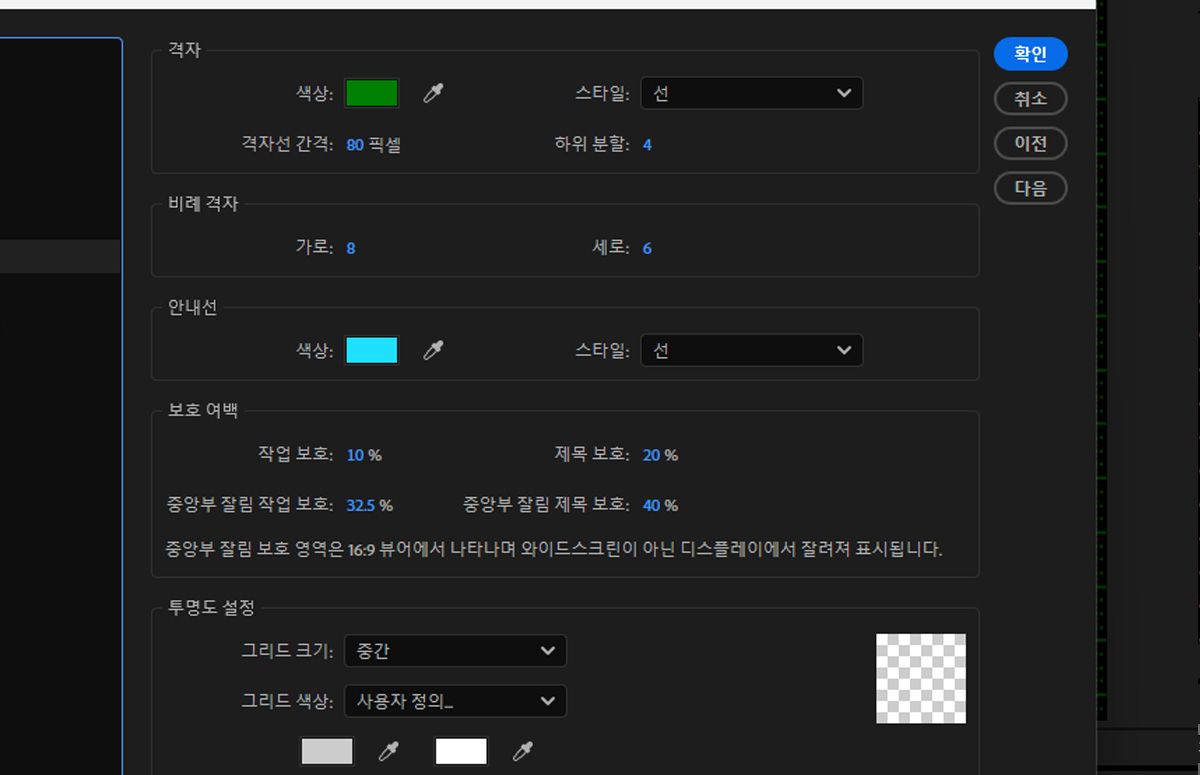Use the eyedropper beside the guide color
This screenshot has width=1200, height=775.
click(434, 350)
